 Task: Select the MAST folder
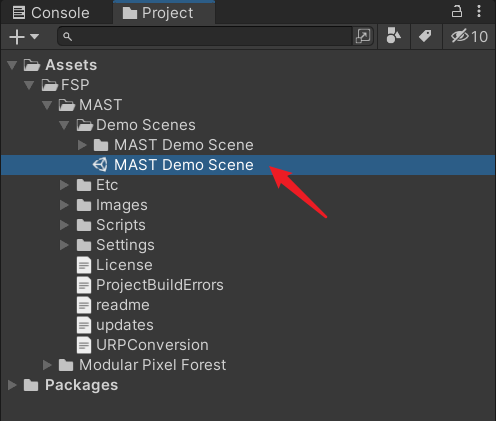pyautogui.click(x=100, y=105)
